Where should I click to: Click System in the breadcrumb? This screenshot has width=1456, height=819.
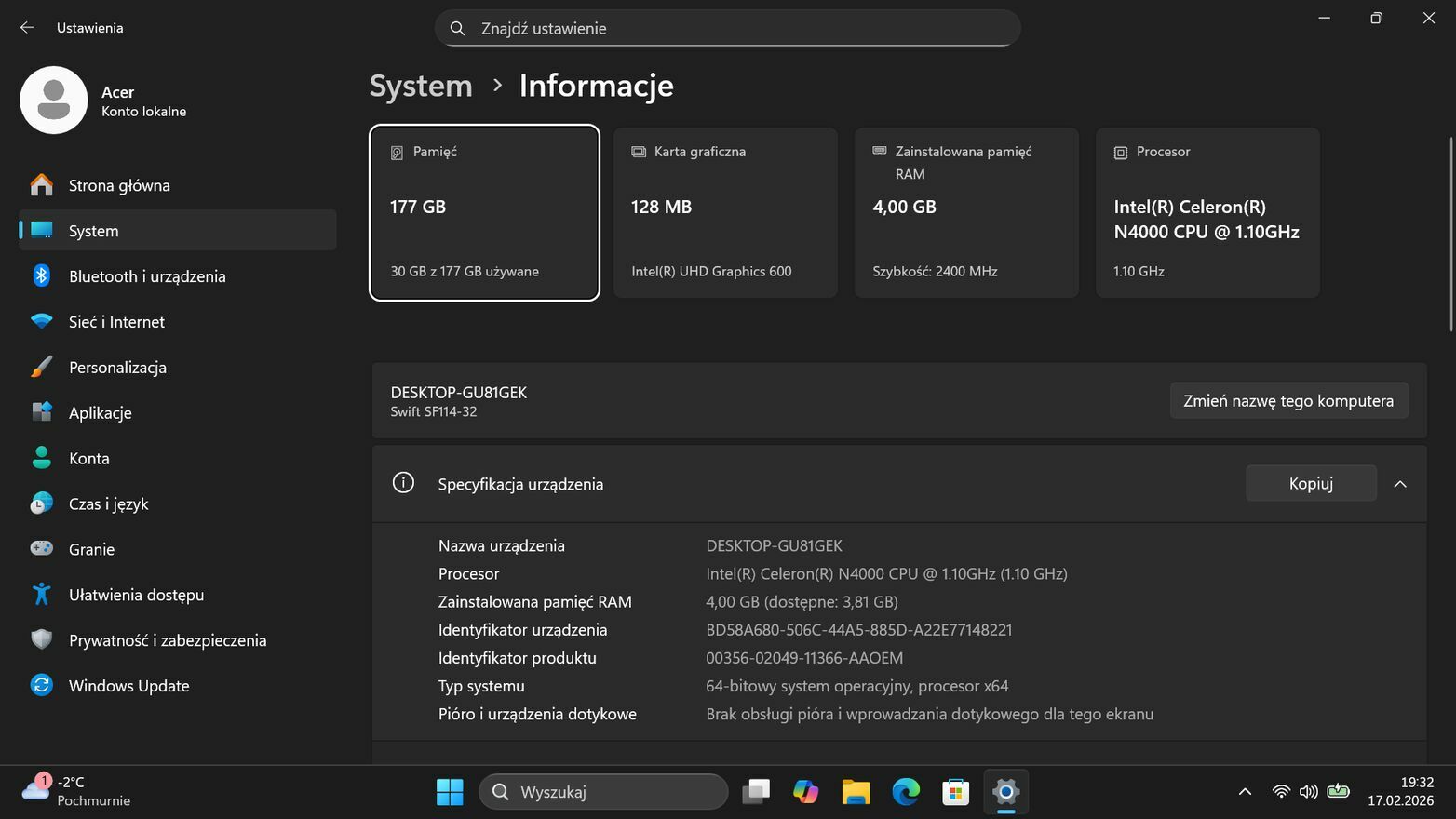click(421, 86)
